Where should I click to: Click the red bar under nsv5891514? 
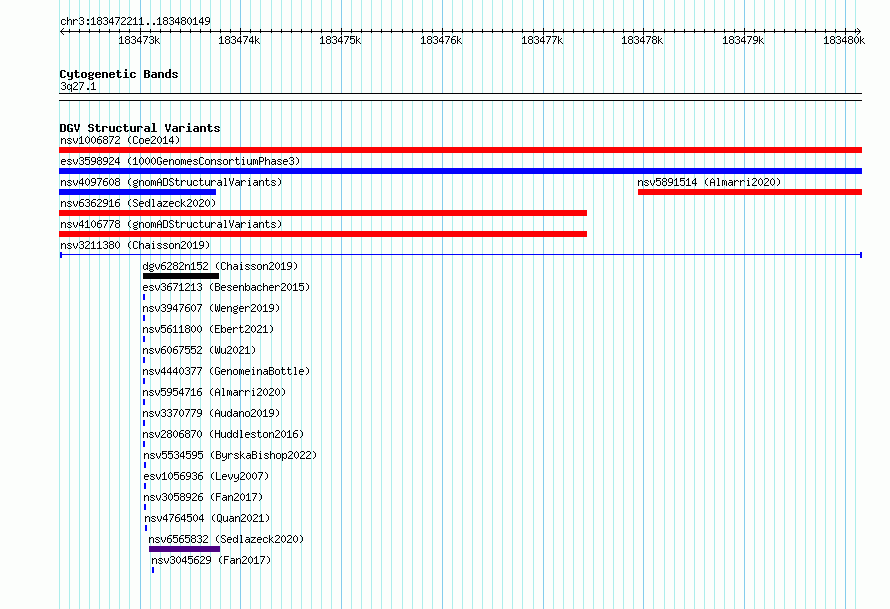coord(750,192)
